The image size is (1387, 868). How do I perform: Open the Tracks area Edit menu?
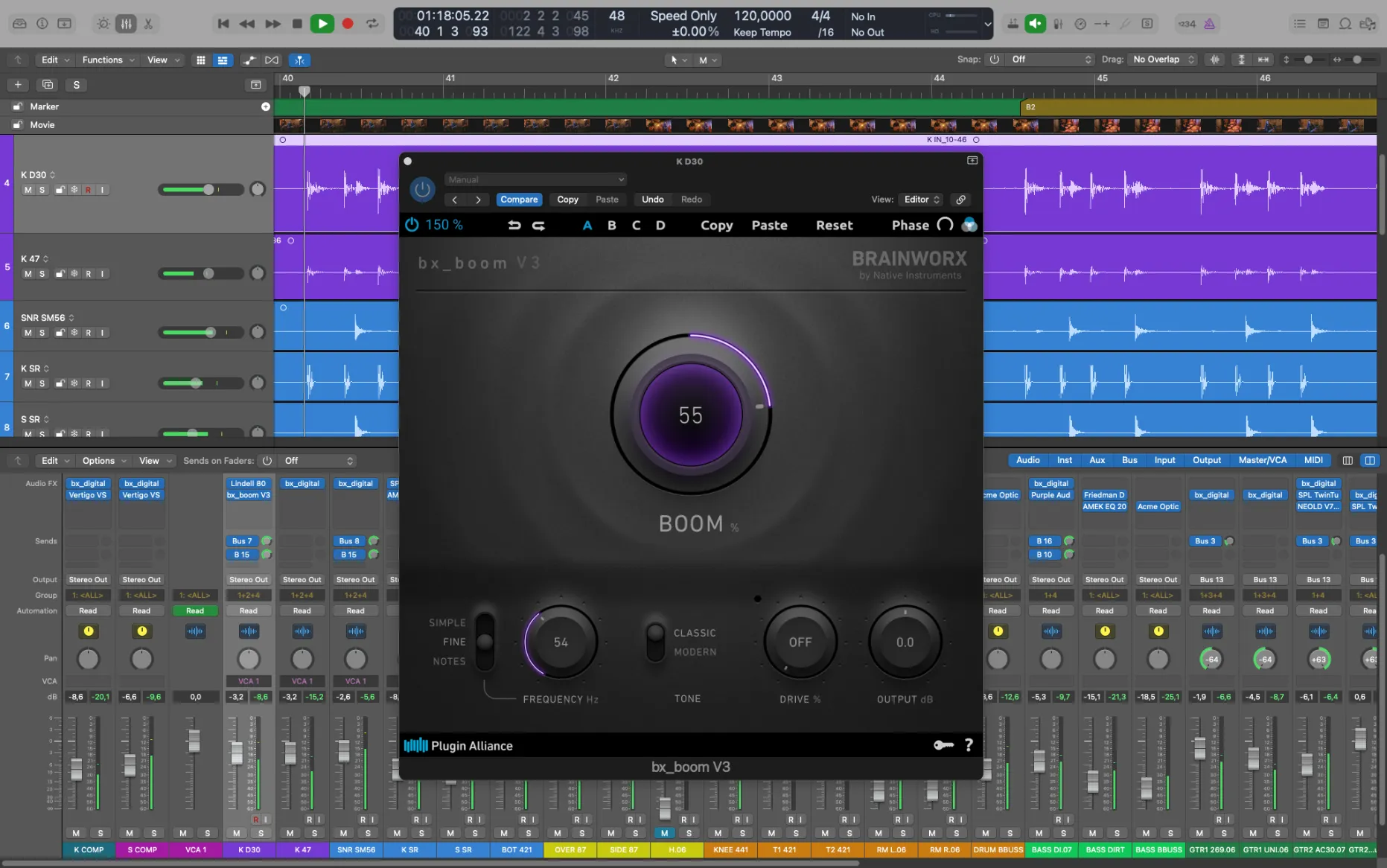[x=55, y=60]
